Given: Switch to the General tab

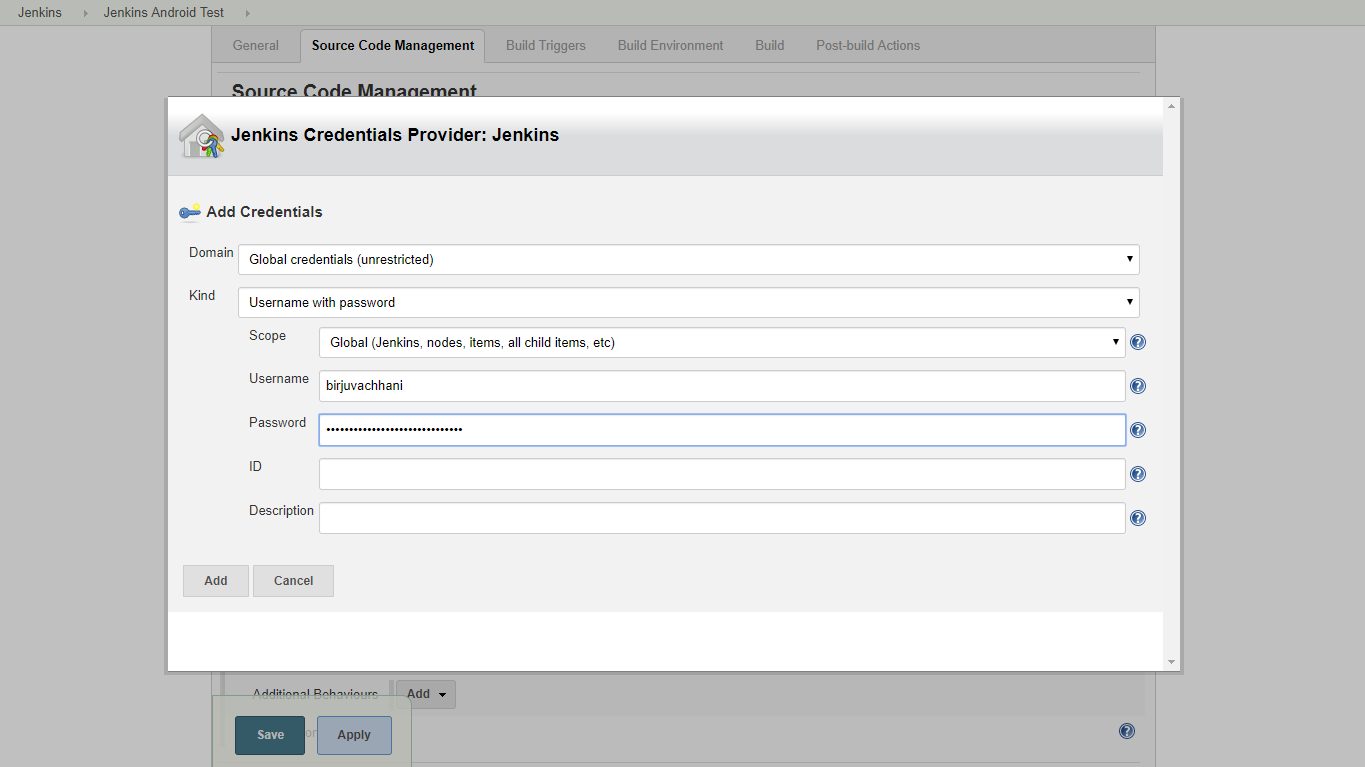Looking at the screenshot, I should click(x=255, y=45).
